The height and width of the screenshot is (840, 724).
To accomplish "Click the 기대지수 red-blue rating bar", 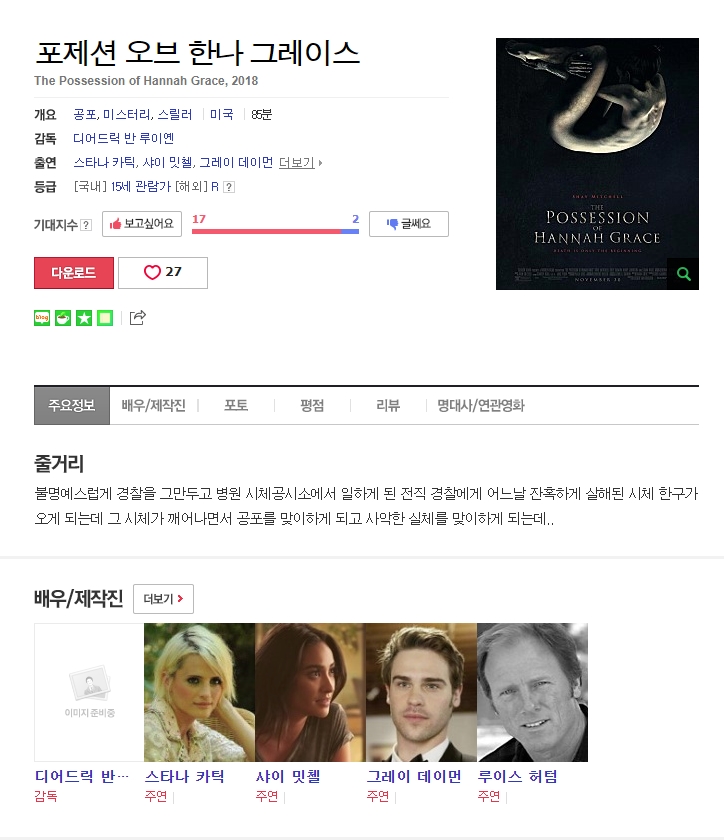I will [x=275, y=231].
